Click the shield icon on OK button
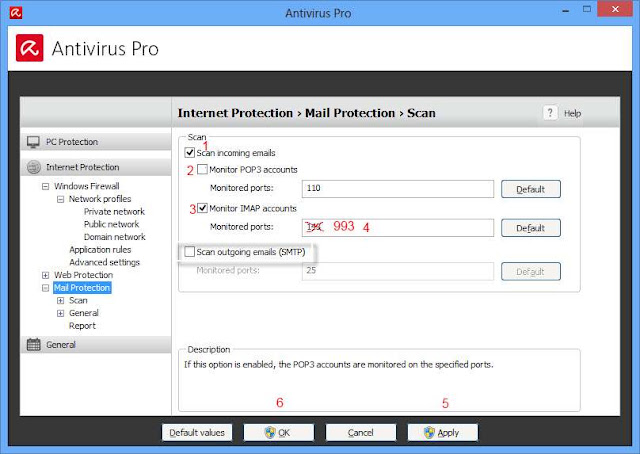 point(270,432)
